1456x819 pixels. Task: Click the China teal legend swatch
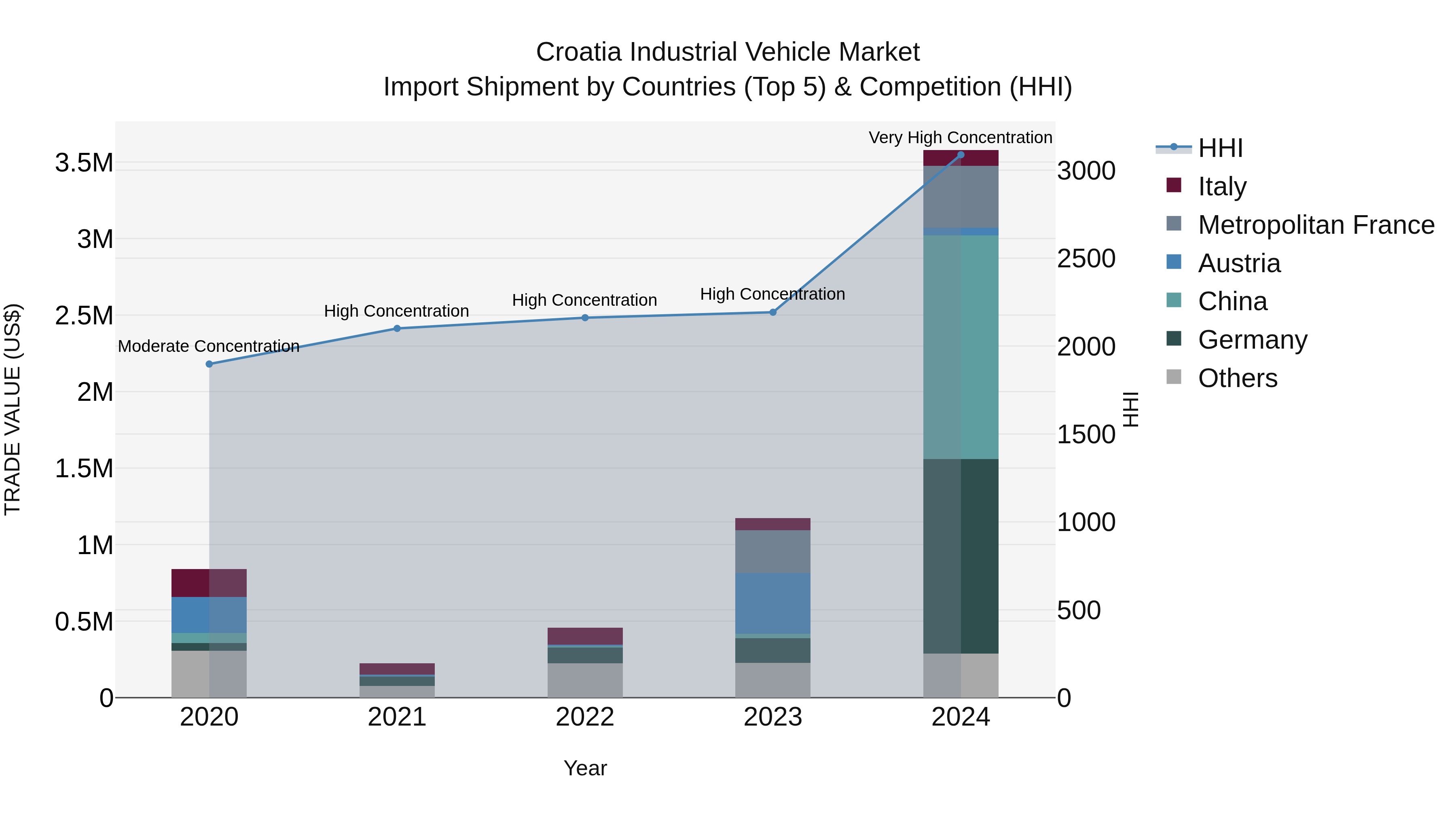(x=1173, y=300)
